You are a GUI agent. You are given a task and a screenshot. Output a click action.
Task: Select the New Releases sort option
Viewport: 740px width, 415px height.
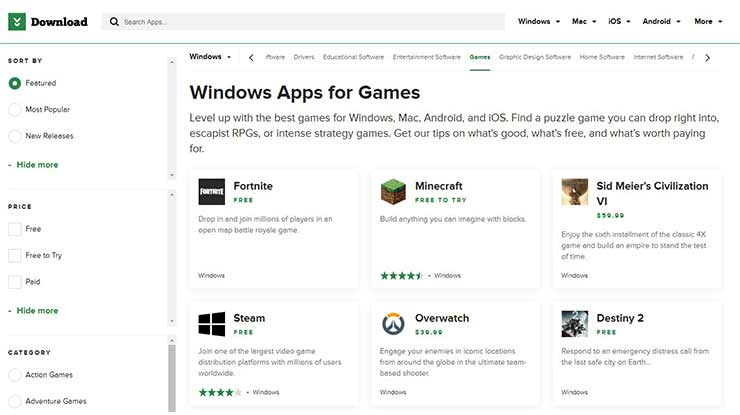point(15,136)
